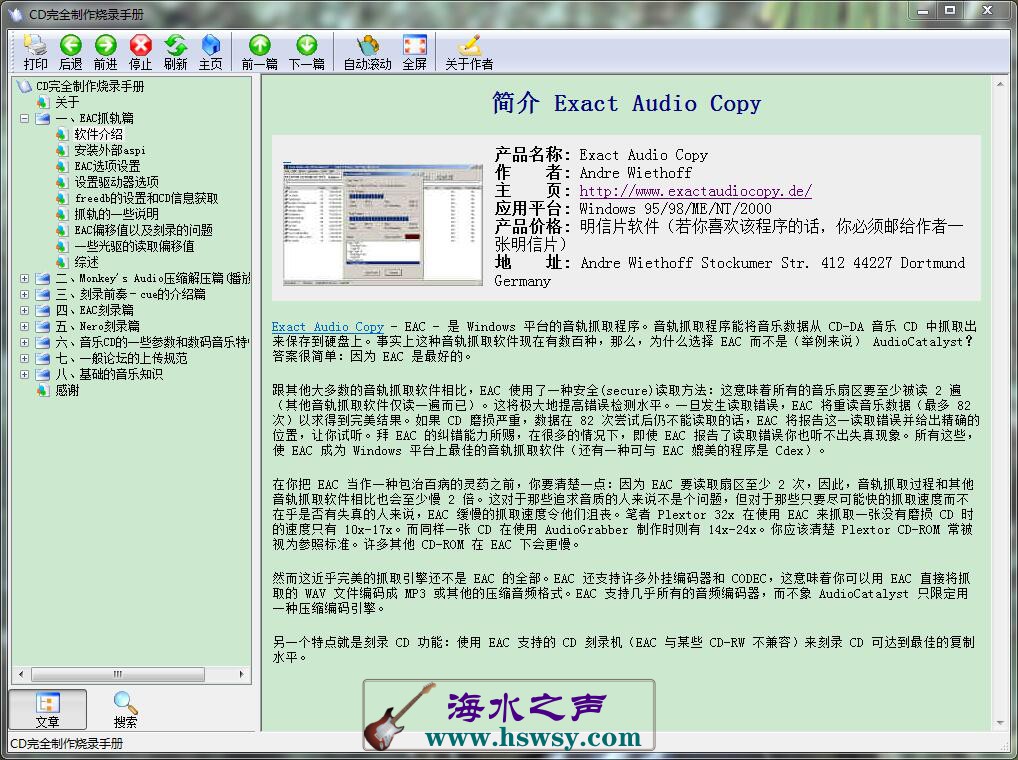Expand the 三、刻录前奏 cue chapter

24,294
